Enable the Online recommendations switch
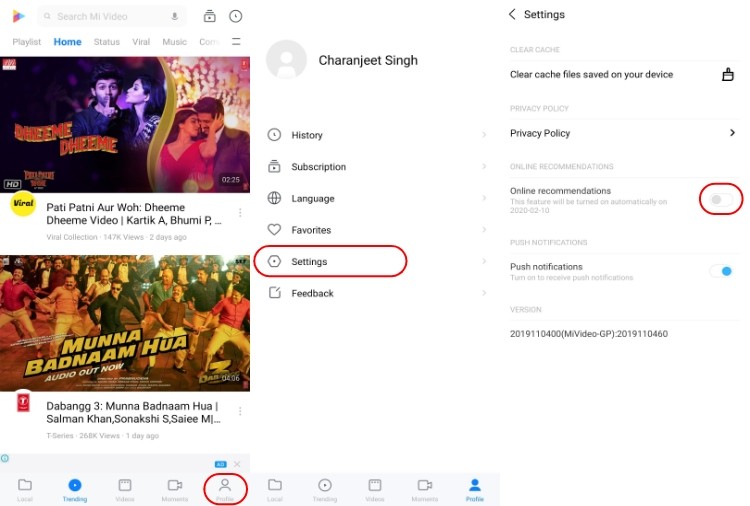750x506 pixels. coord(720,199)
